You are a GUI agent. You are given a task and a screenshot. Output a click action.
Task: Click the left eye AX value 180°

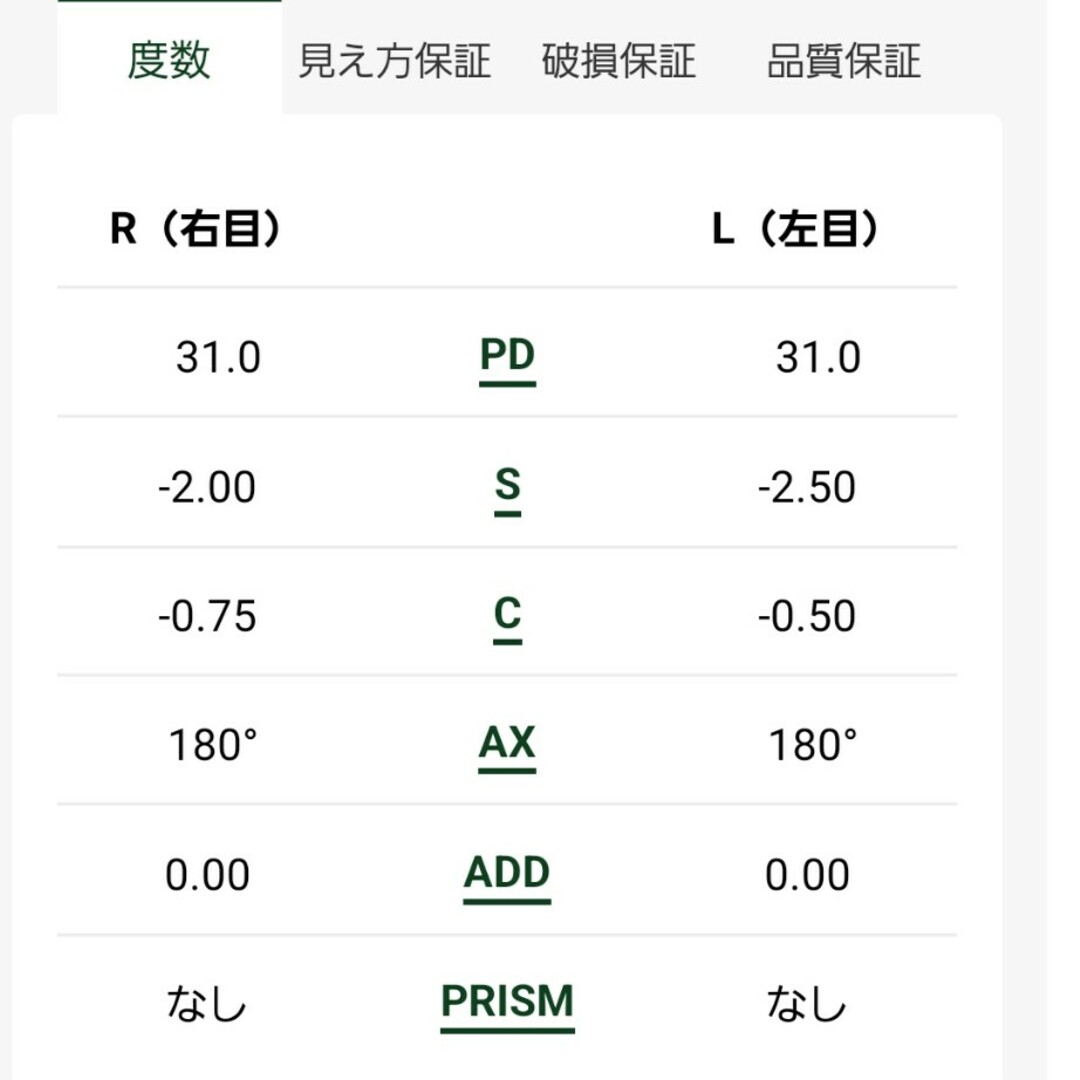pyautogui.click(x=813, y=745)
